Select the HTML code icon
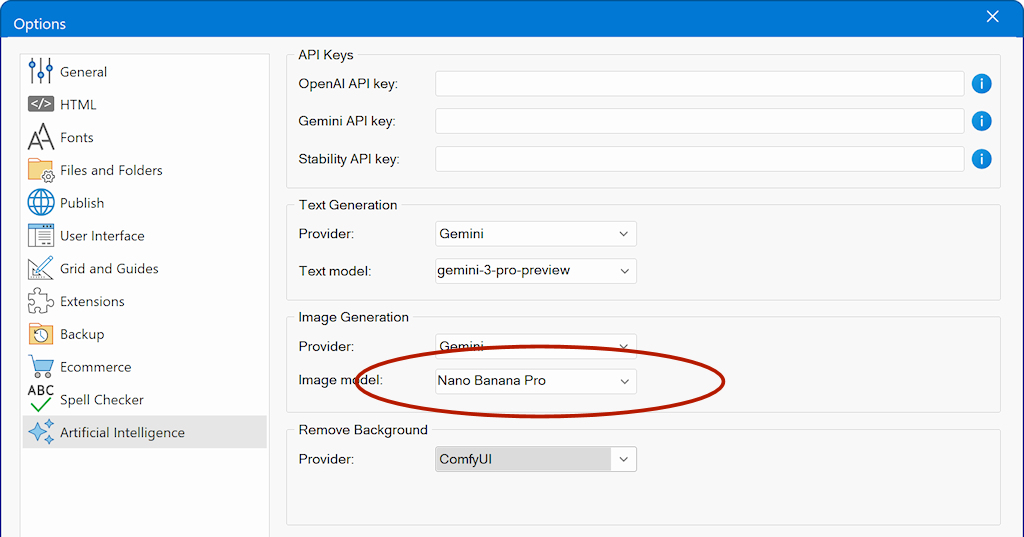This screenshot has height=537, width=1024. point(40,105)
